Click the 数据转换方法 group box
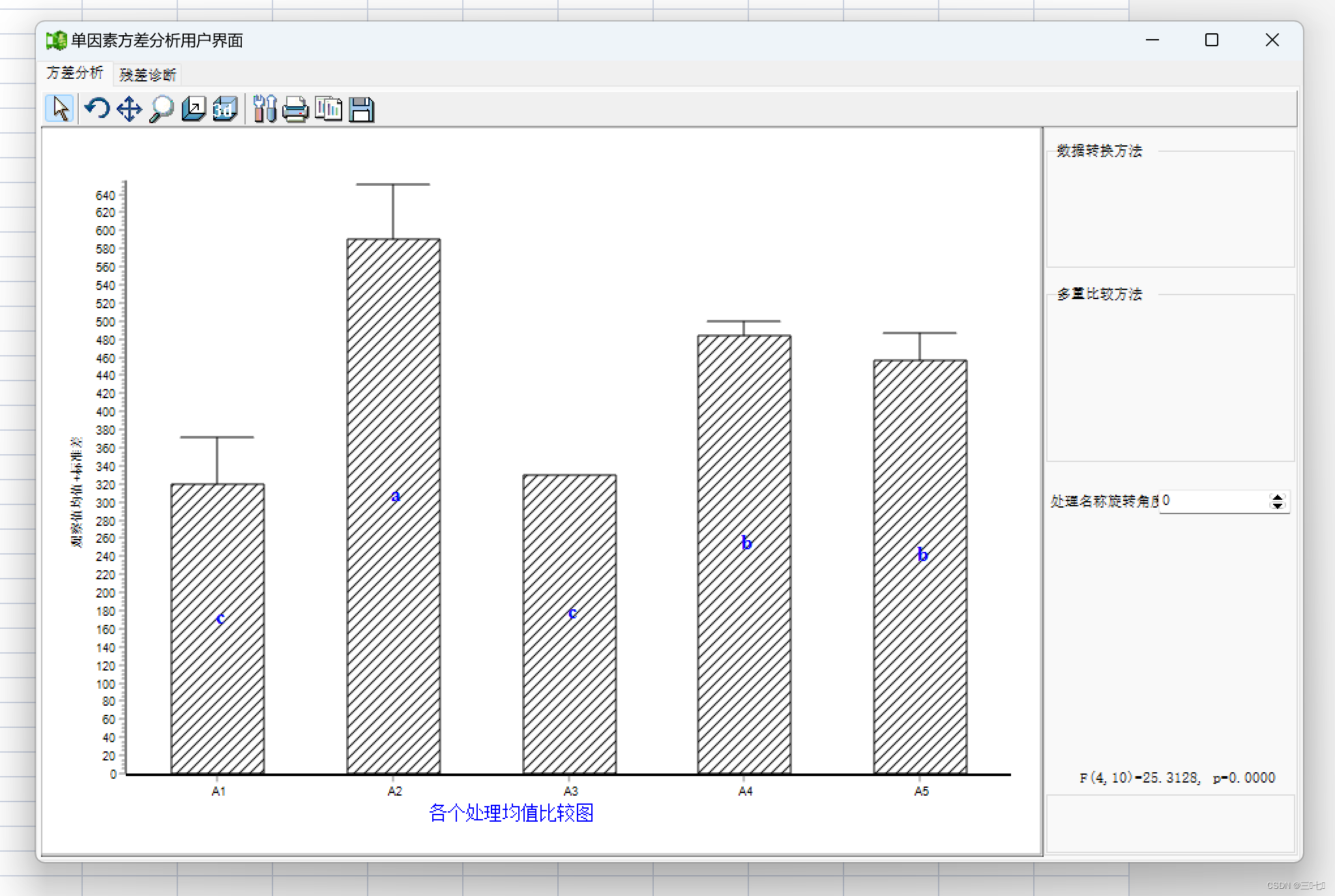Image resolution: width=1335 pixels, height=896 pixels. pyautogui.click(x=1170, y=209)
